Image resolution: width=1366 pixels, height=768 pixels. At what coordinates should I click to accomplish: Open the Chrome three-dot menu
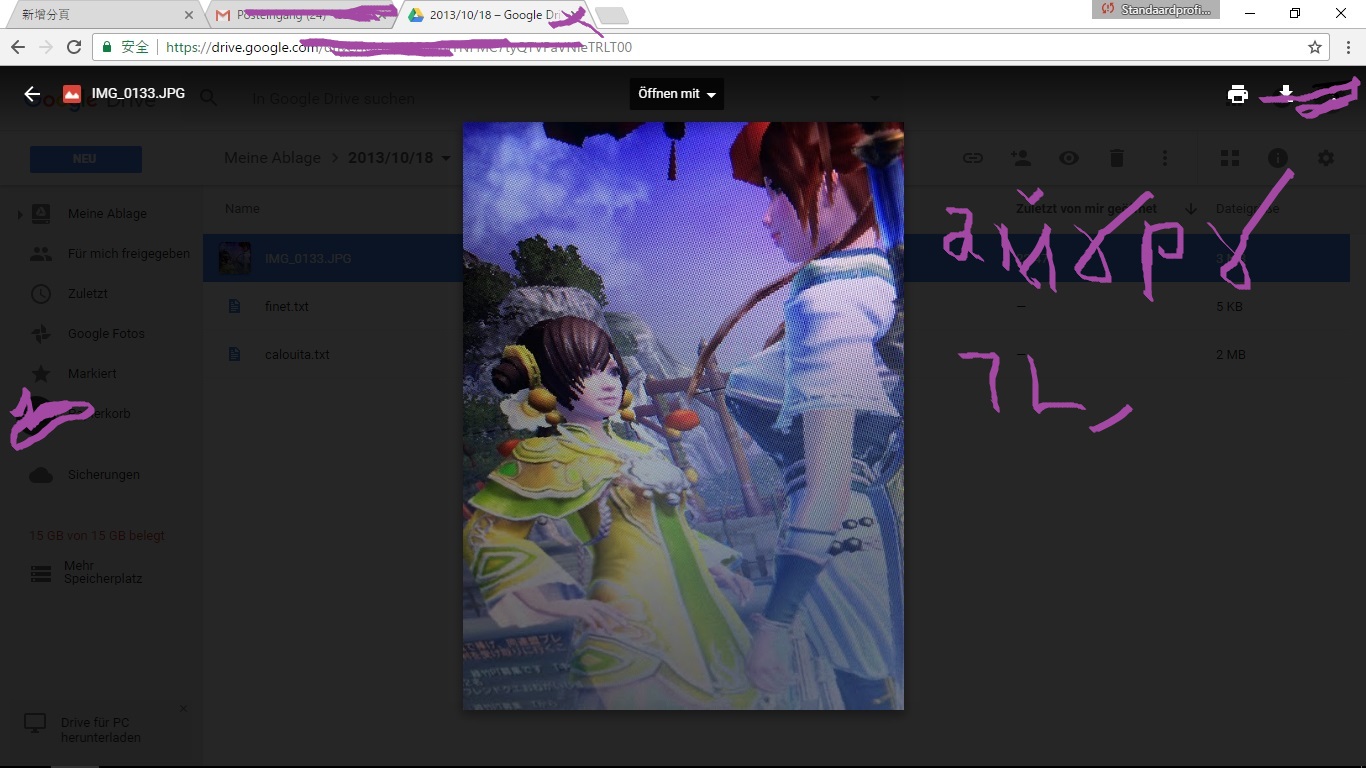1348,47
